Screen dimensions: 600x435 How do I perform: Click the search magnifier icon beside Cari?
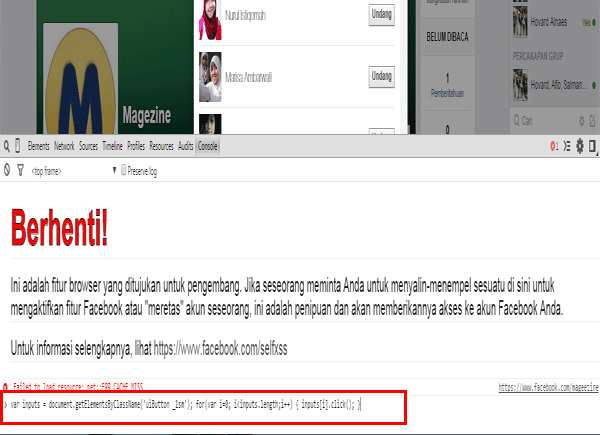click(517, 121)
